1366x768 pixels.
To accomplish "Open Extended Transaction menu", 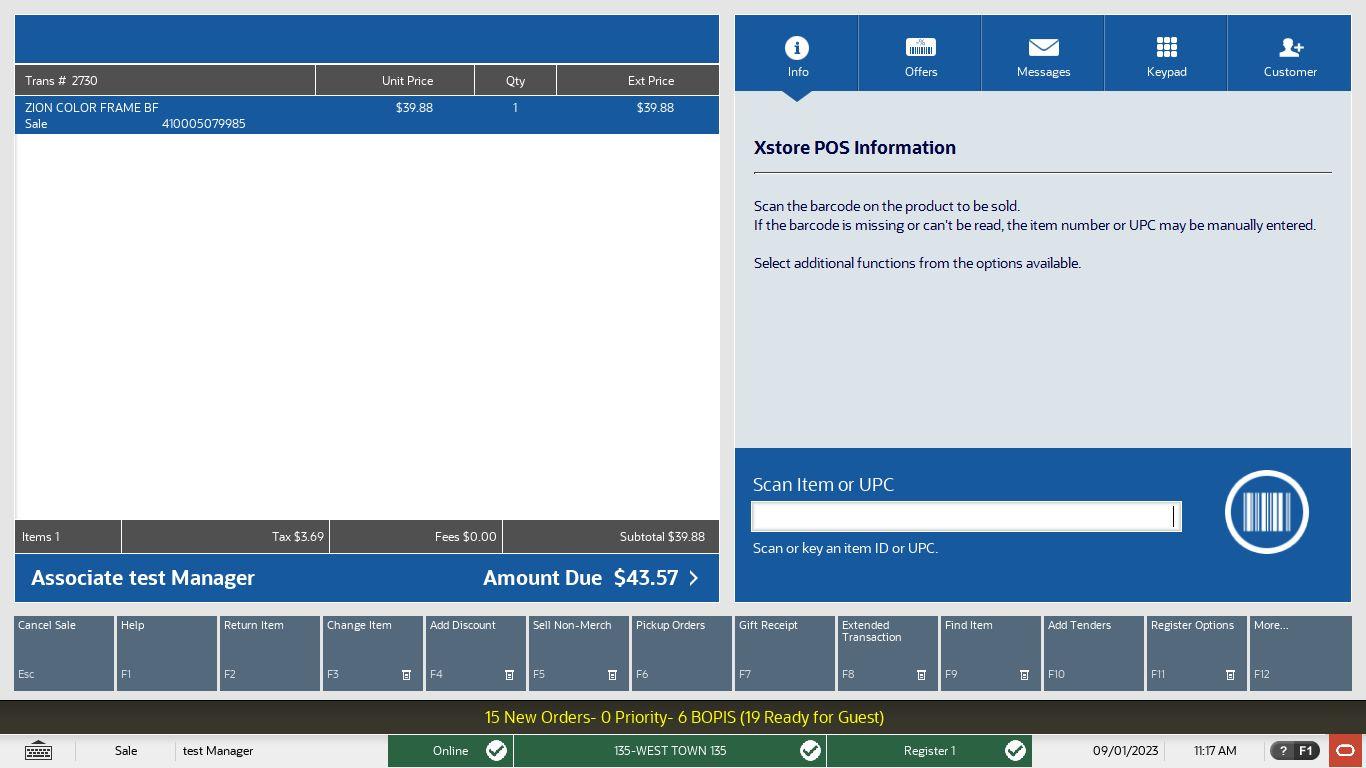I will tap(888, 653).
